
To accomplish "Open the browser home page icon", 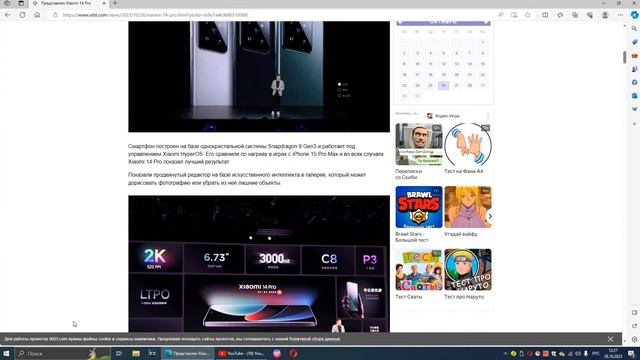I will click(x=37, y=15).
